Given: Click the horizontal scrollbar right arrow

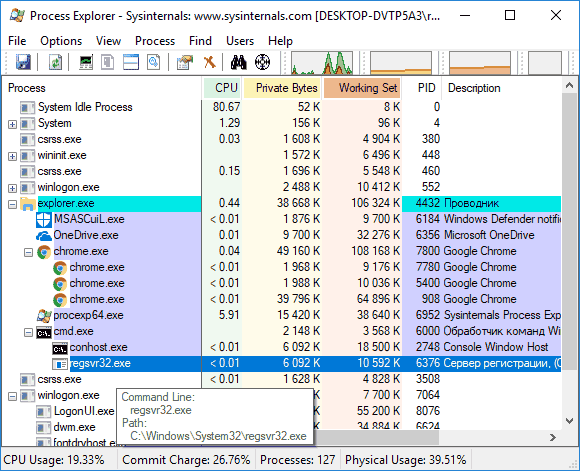Looking at the screenshot, I should tap(553, 437).
